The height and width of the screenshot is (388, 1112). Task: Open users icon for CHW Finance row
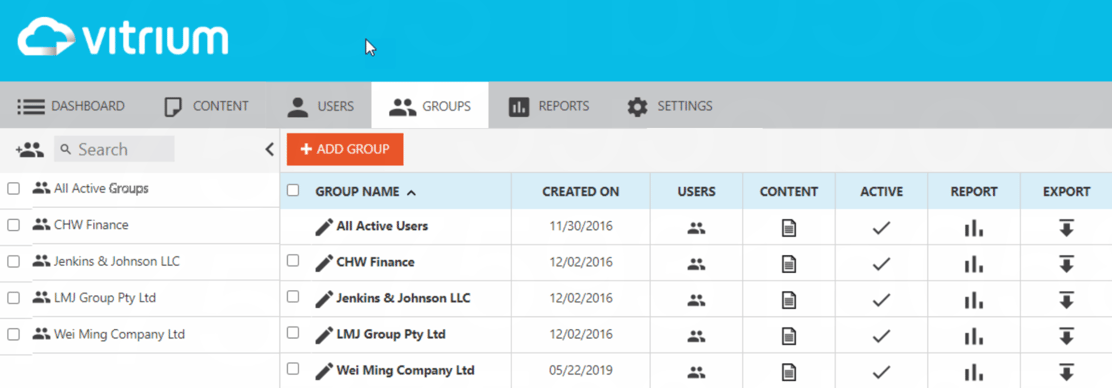pos(696,265)
